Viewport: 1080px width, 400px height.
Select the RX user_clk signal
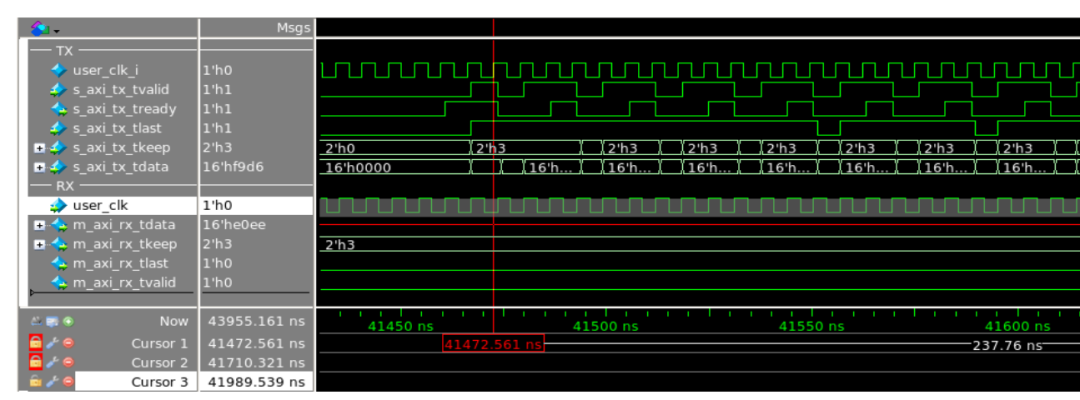(x=100, y=205)
